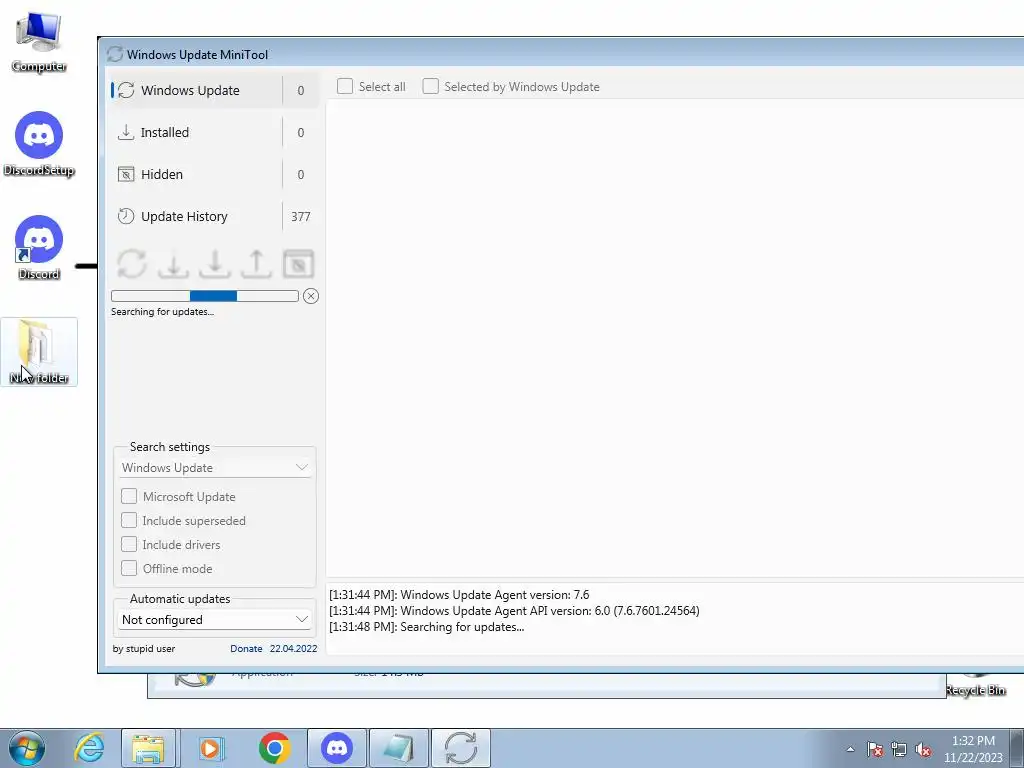The width and height of the screenshot is (1024, 768).
Task: Click the 'by stupid user' text
Action: 144,648
